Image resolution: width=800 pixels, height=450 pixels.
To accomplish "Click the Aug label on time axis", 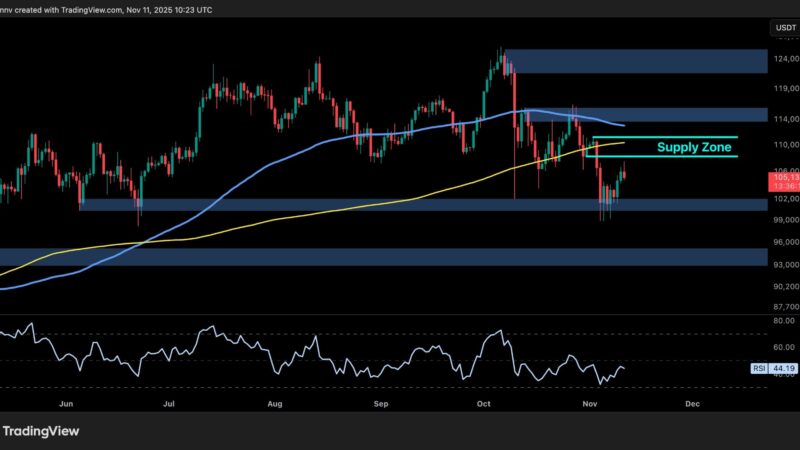I will click(274, 404).
